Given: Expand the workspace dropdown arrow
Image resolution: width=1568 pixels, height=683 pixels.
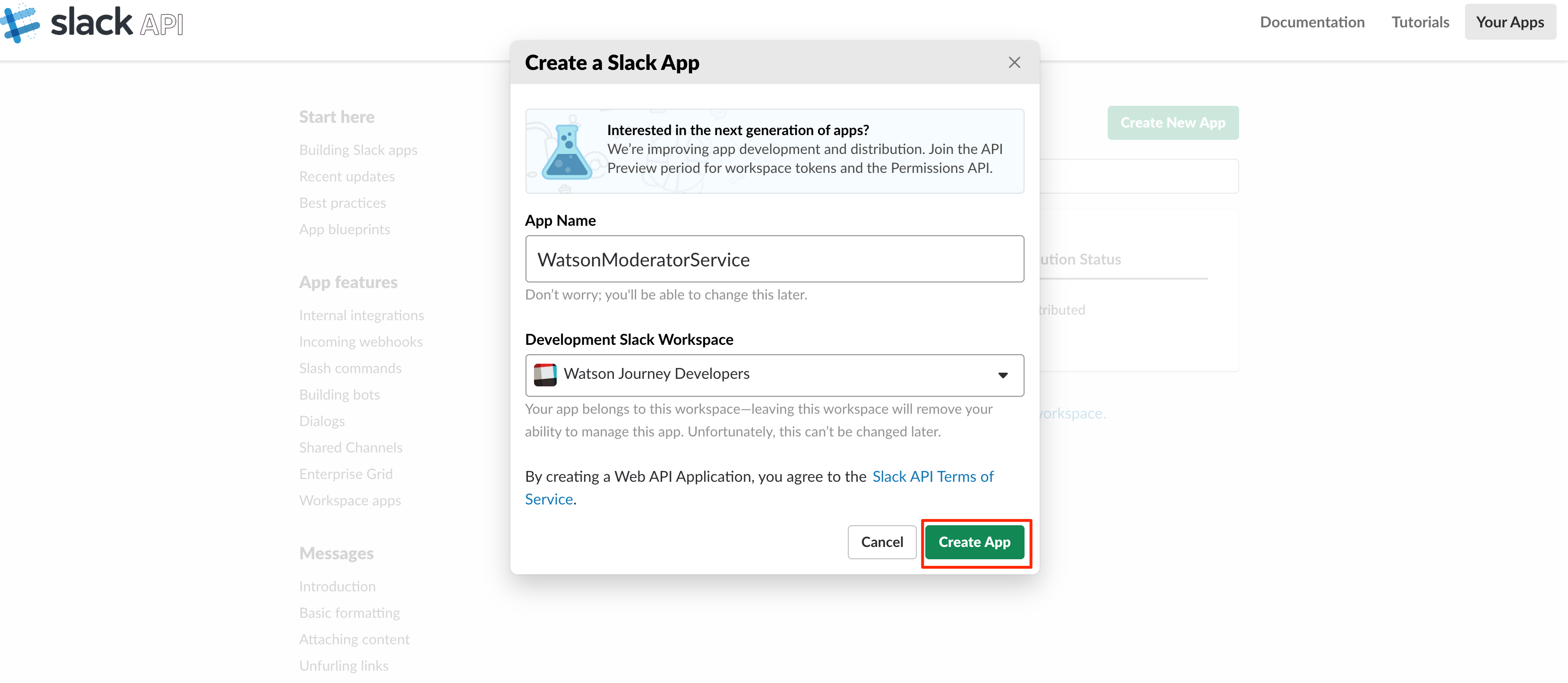Looking at the screenshot, I should pyautogui.click(x=1002, y=375).
